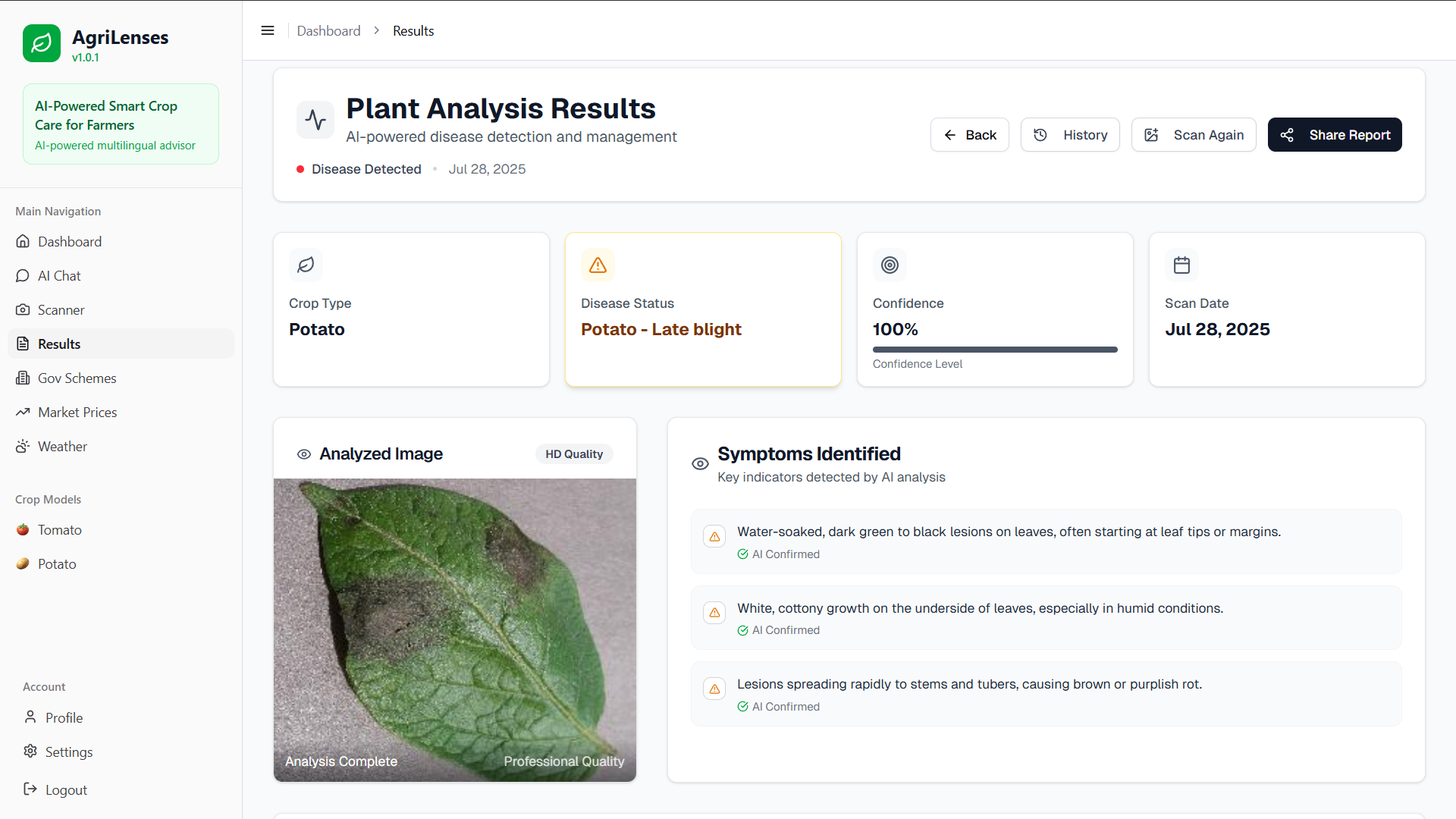Open Settings under Account
Viewport: 1456px width, 819px height.
tap(121, 752)
